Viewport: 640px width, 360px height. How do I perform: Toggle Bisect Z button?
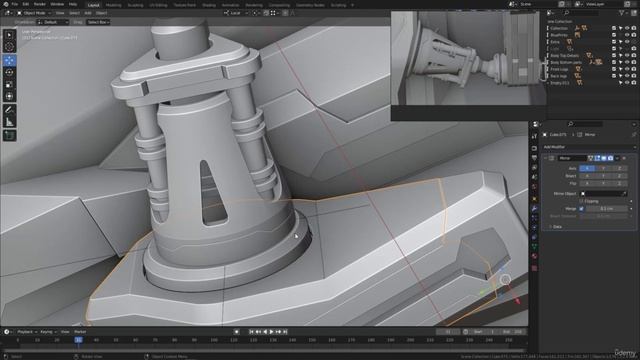click(619, 176)
